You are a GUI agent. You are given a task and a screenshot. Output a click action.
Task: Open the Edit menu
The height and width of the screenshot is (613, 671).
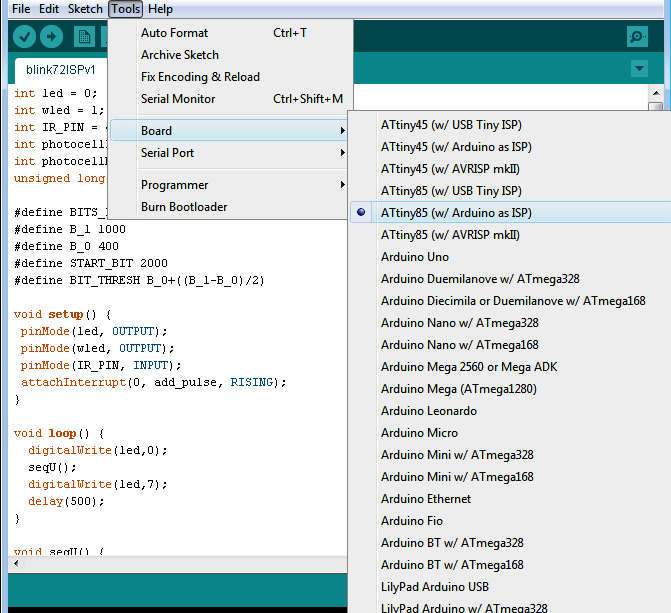(49, 9)
